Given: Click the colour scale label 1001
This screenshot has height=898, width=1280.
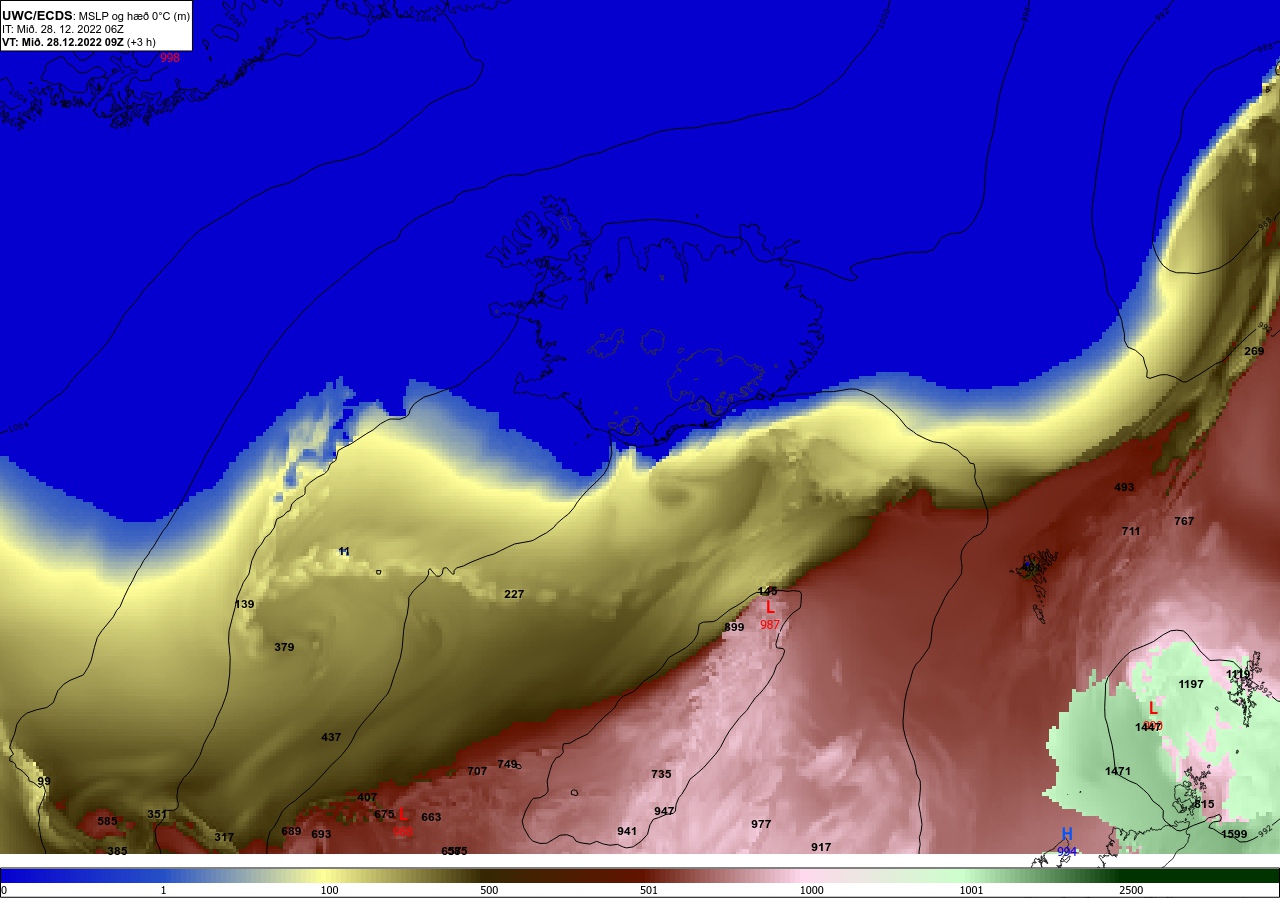Looking at the screenshot, I should coord(971,890).
